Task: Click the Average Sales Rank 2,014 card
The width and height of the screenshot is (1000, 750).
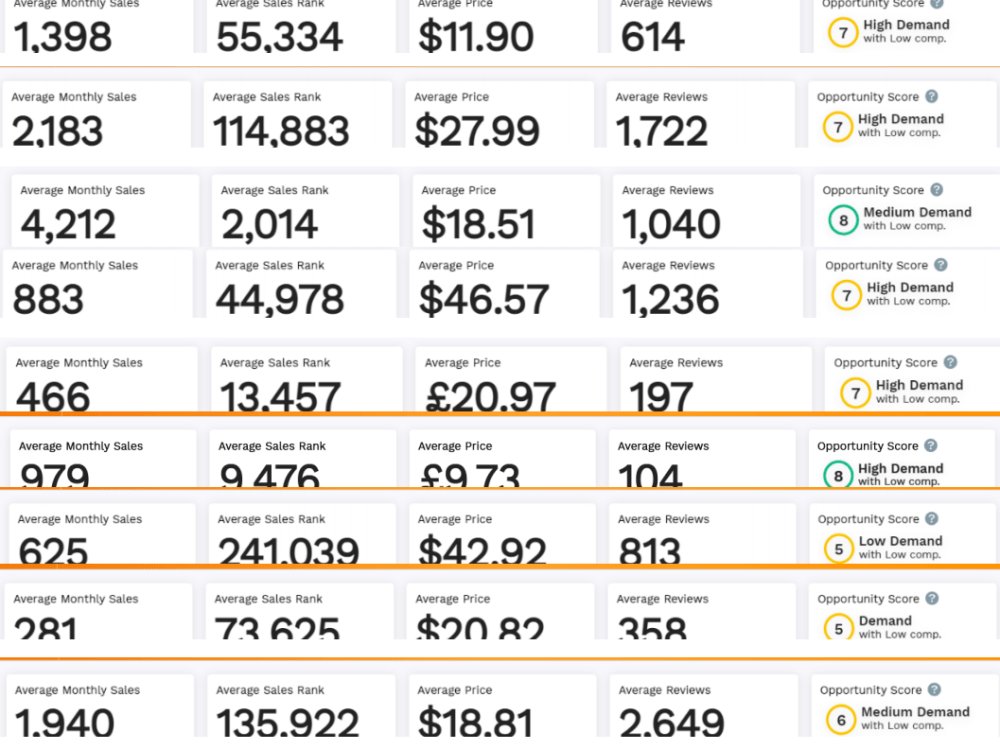Action: [305, 211]
